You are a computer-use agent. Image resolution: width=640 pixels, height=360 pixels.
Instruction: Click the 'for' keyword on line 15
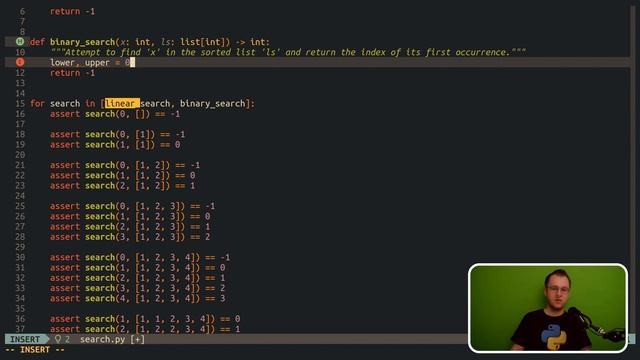(37, 103)
